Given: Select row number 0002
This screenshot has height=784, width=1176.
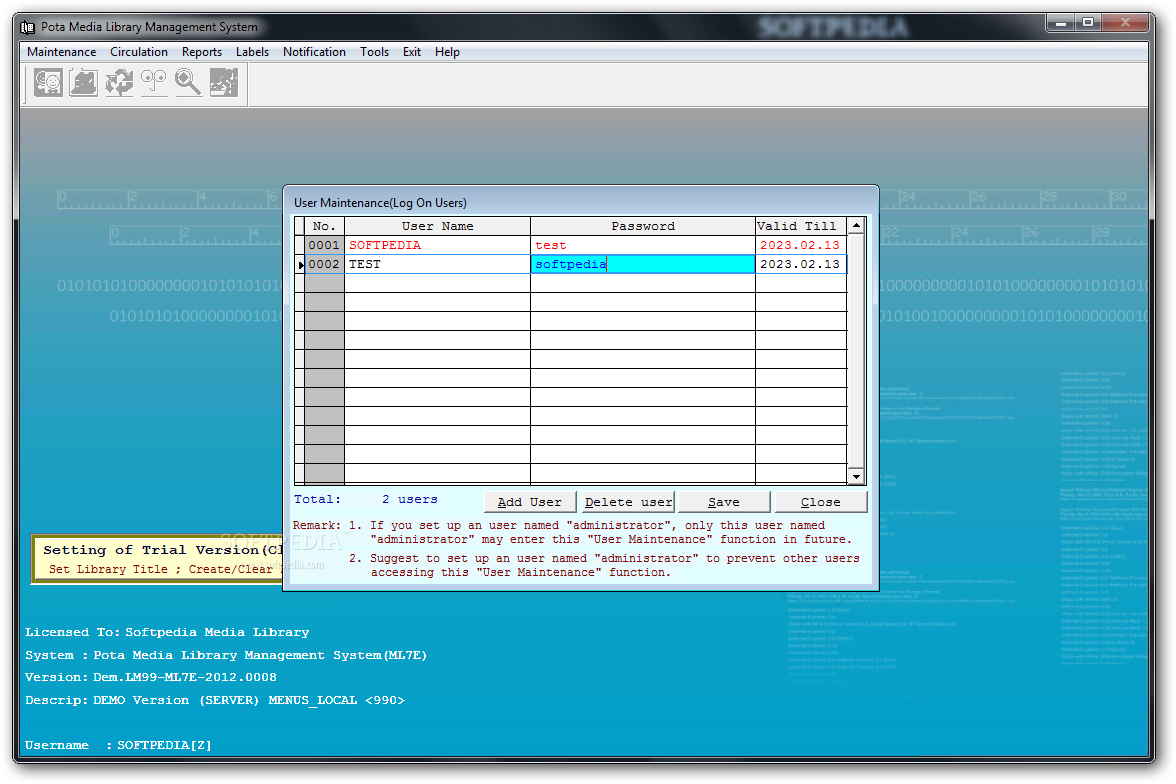Looking at the screenshot, I should click(324, 264).
